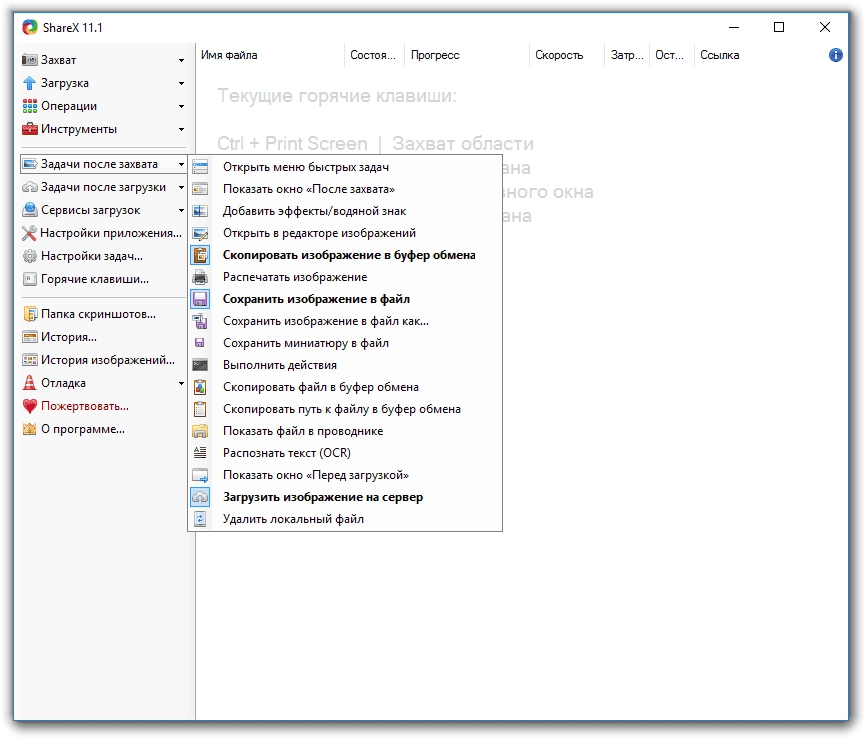
Task: Click the Имя файла column header
Action: pyautogui.click(x=270, y=55)
